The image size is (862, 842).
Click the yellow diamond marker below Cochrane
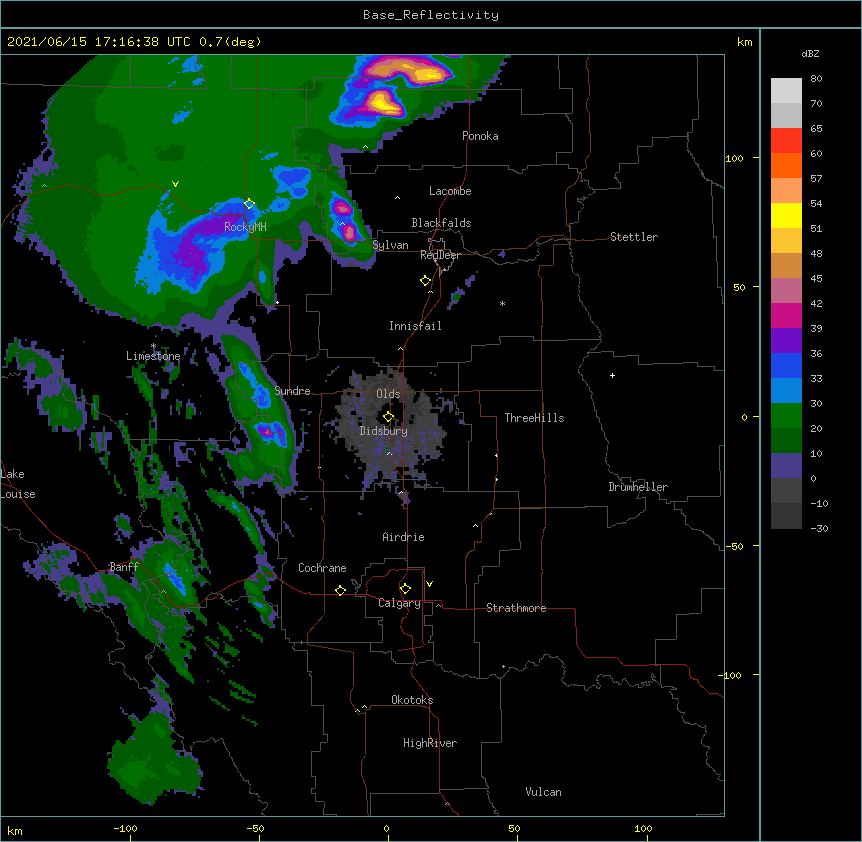pyautogui.click(x=340, y=590)
